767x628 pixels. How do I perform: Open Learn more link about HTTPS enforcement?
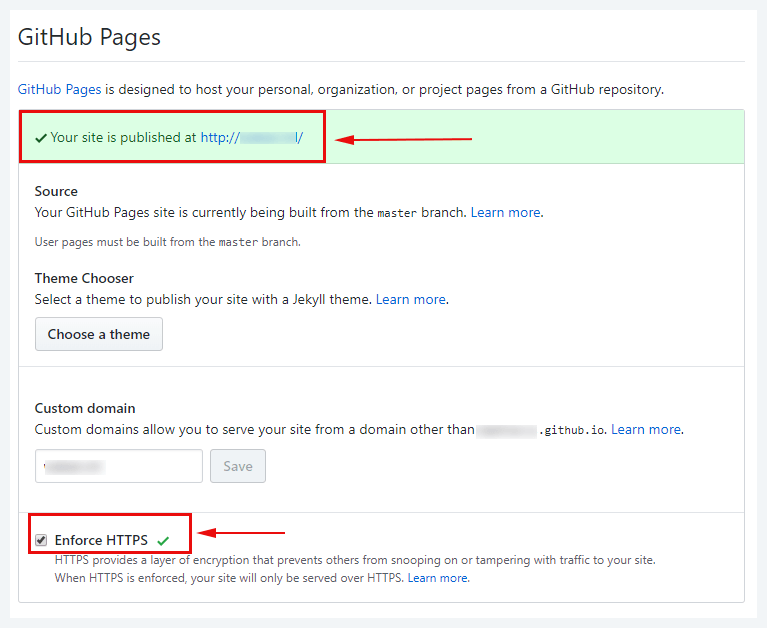pos(438,578)
